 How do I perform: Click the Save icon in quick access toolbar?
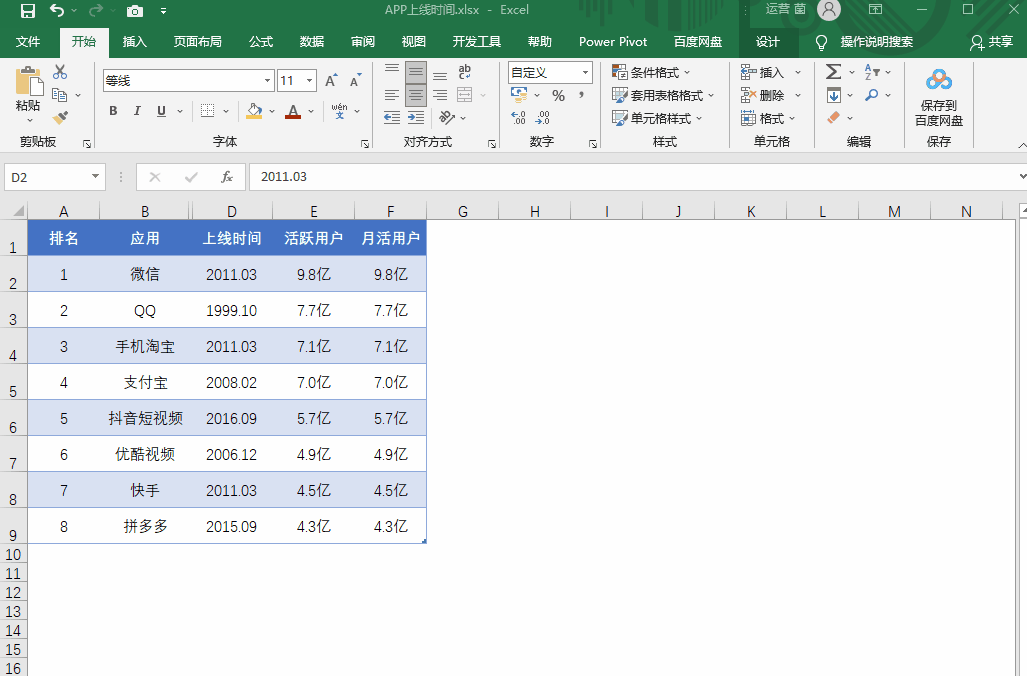click(x=28, y=10)
